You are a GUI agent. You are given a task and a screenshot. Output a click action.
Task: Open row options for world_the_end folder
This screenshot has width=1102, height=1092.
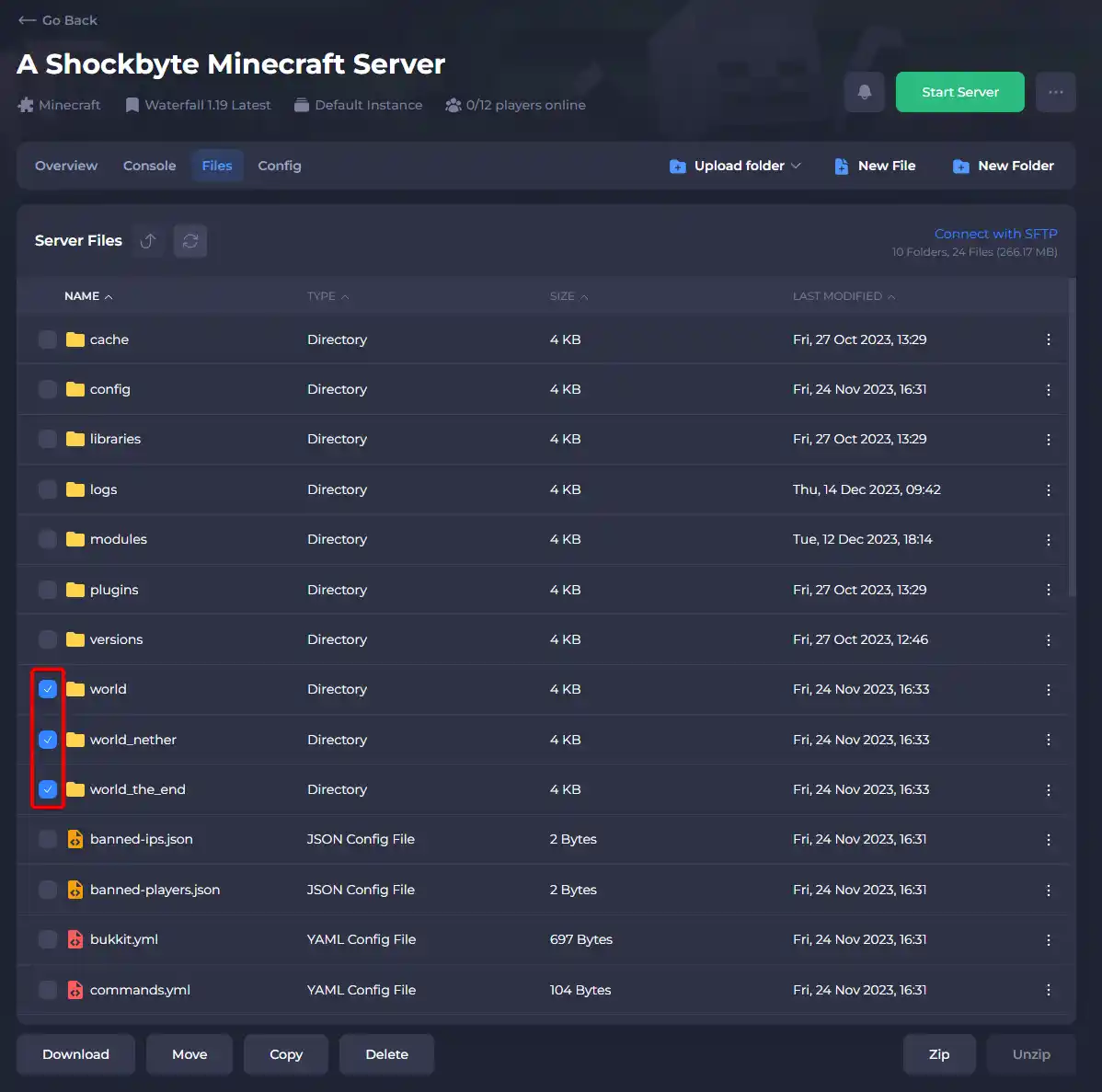tap(1049, 790)
